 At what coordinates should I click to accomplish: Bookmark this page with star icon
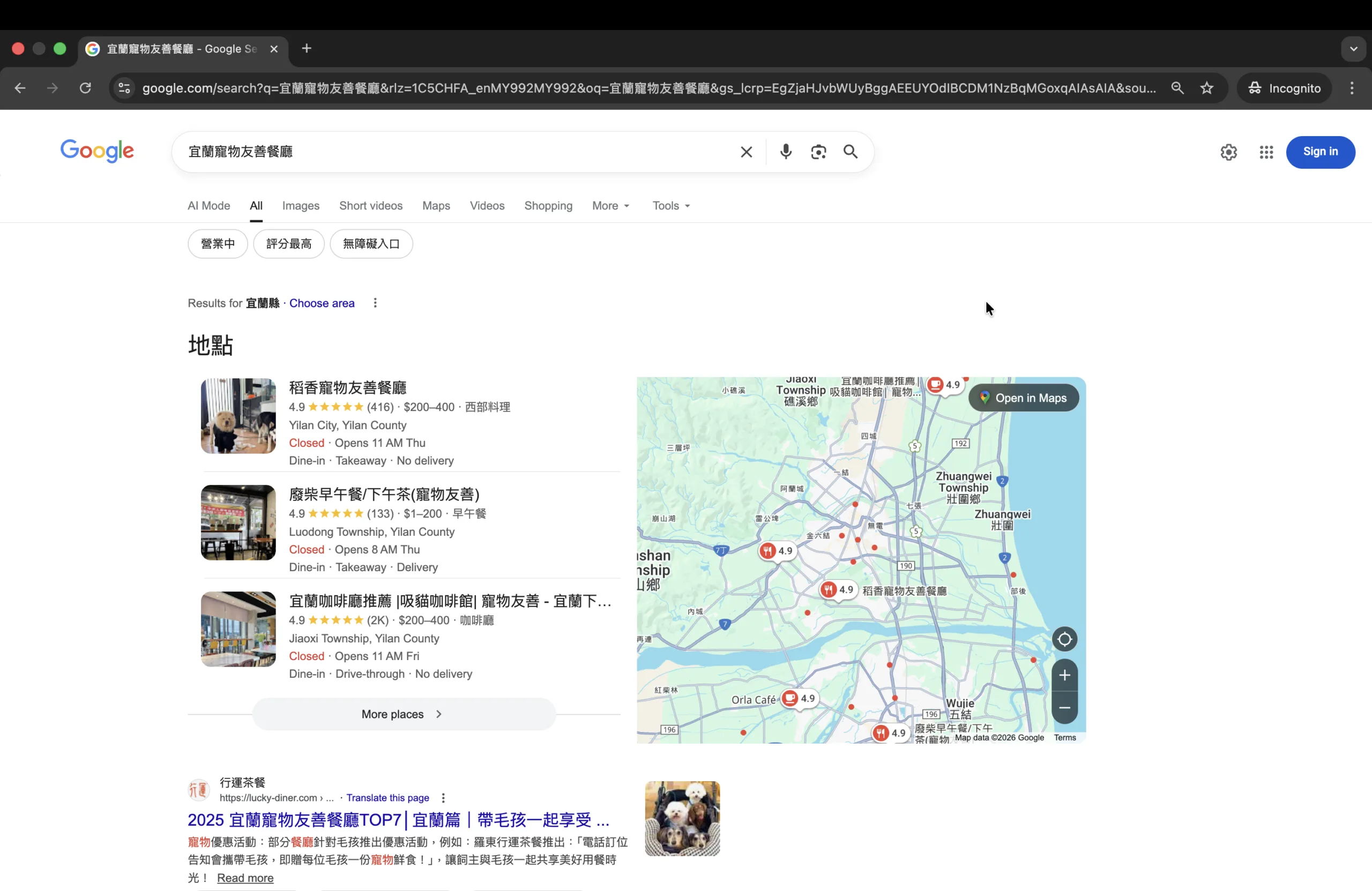point(1206,88)
